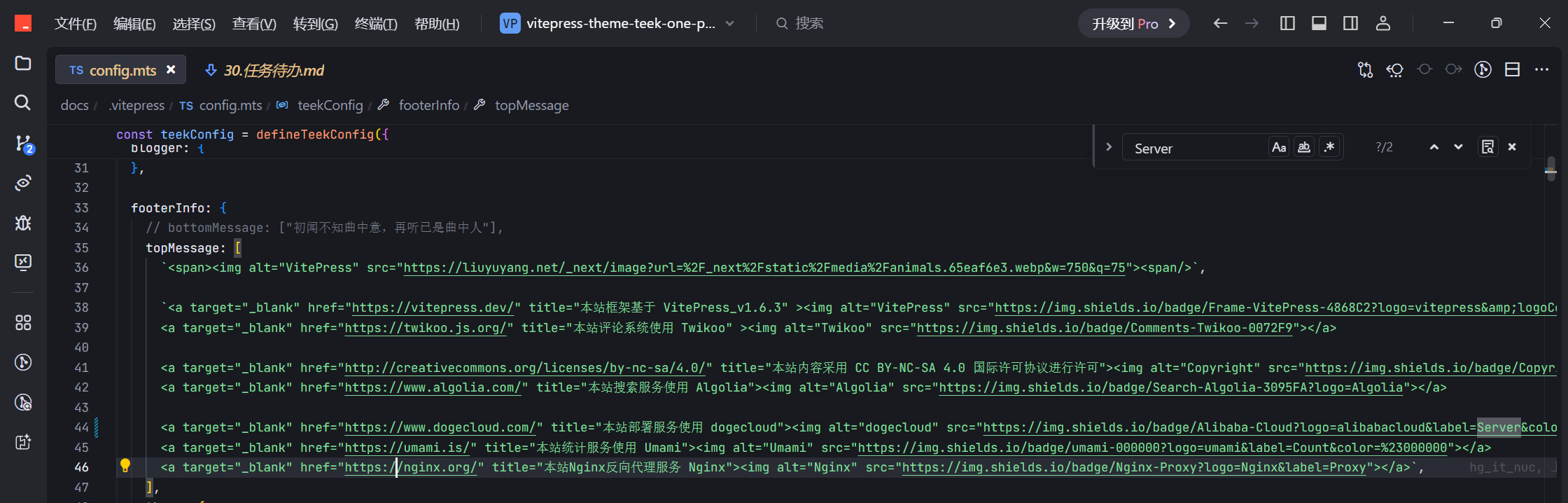Open the 查看(V) menu
The height and width of the screenshot is (503, 1568).
point(254,24)
